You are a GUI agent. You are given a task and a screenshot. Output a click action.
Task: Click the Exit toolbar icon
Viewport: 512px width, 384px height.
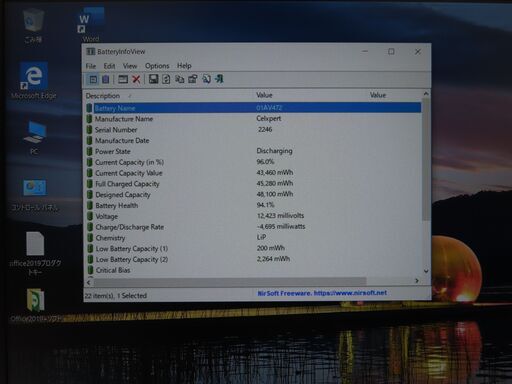(219, 79)
